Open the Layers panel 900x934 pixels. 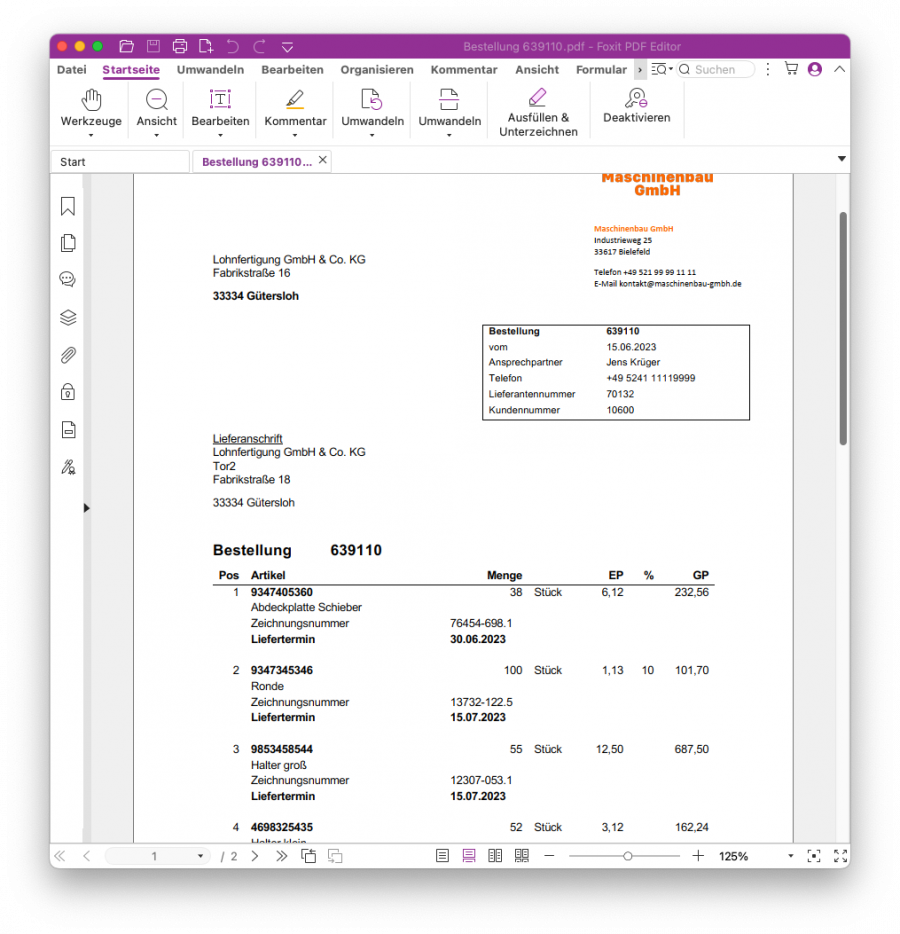point(68,318)
